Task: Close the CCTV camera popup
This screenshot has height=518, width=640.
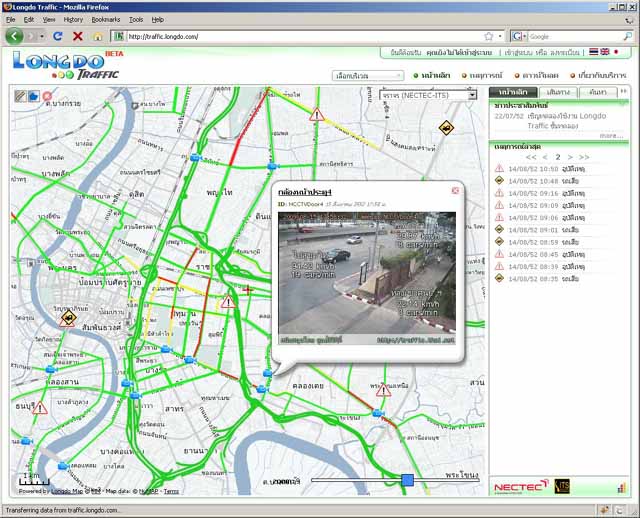Action: [x=455, y=191]
